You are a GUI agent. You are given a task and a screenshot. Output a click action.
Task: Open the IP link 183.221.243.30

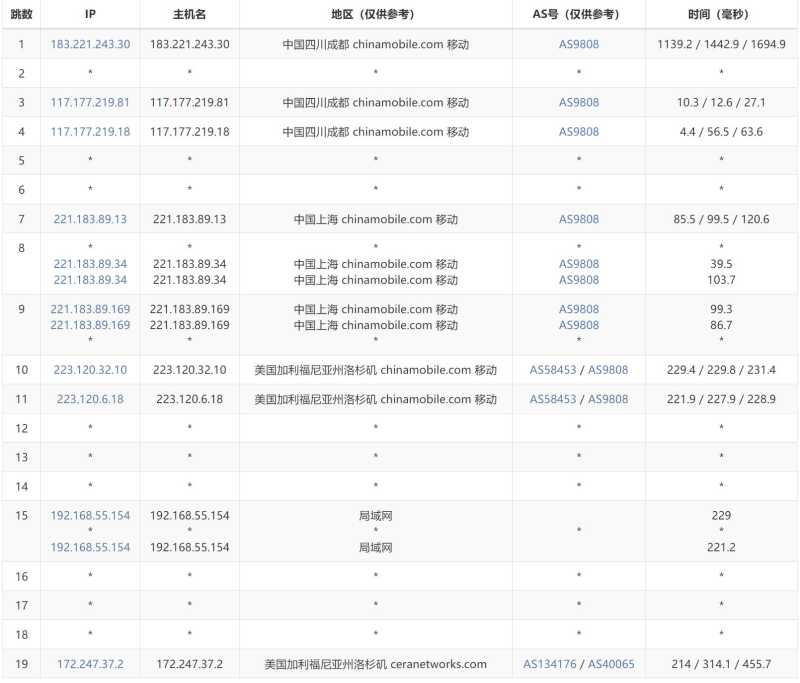pos(90,44)
